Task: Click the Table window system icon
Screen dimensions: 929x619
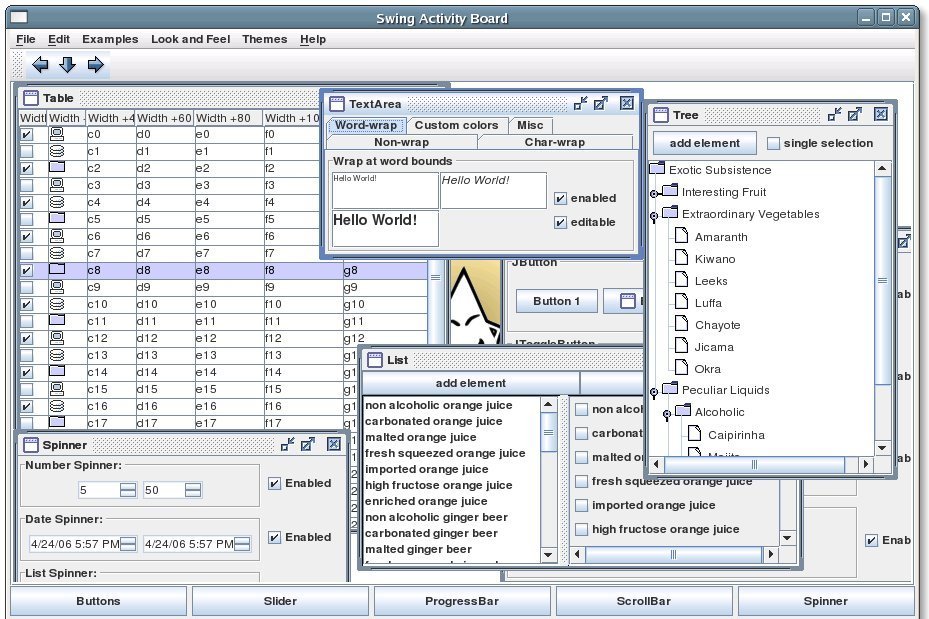Action: [30, 98]
